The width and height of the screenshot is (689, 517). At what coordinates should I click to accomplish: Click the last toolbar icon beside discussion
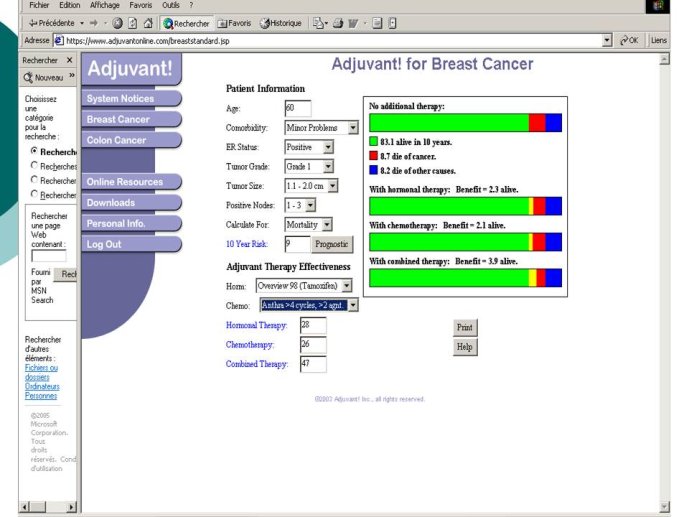point(392,23)
